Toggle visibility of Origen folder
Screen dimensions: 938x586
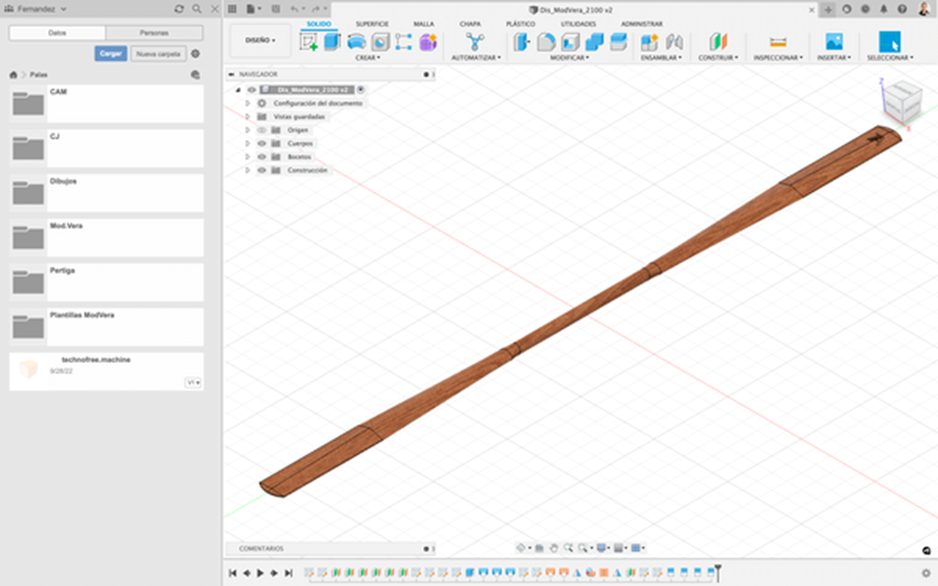pos(262,130)
